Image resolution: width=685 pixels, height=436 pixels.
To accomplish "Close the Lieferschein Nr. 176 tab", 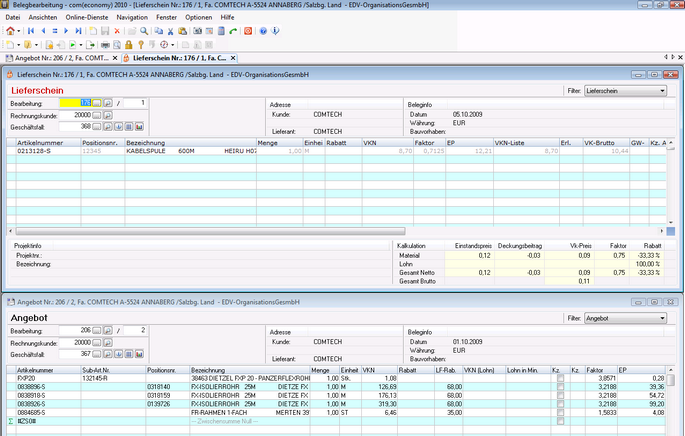I will [x=233, y=58].
